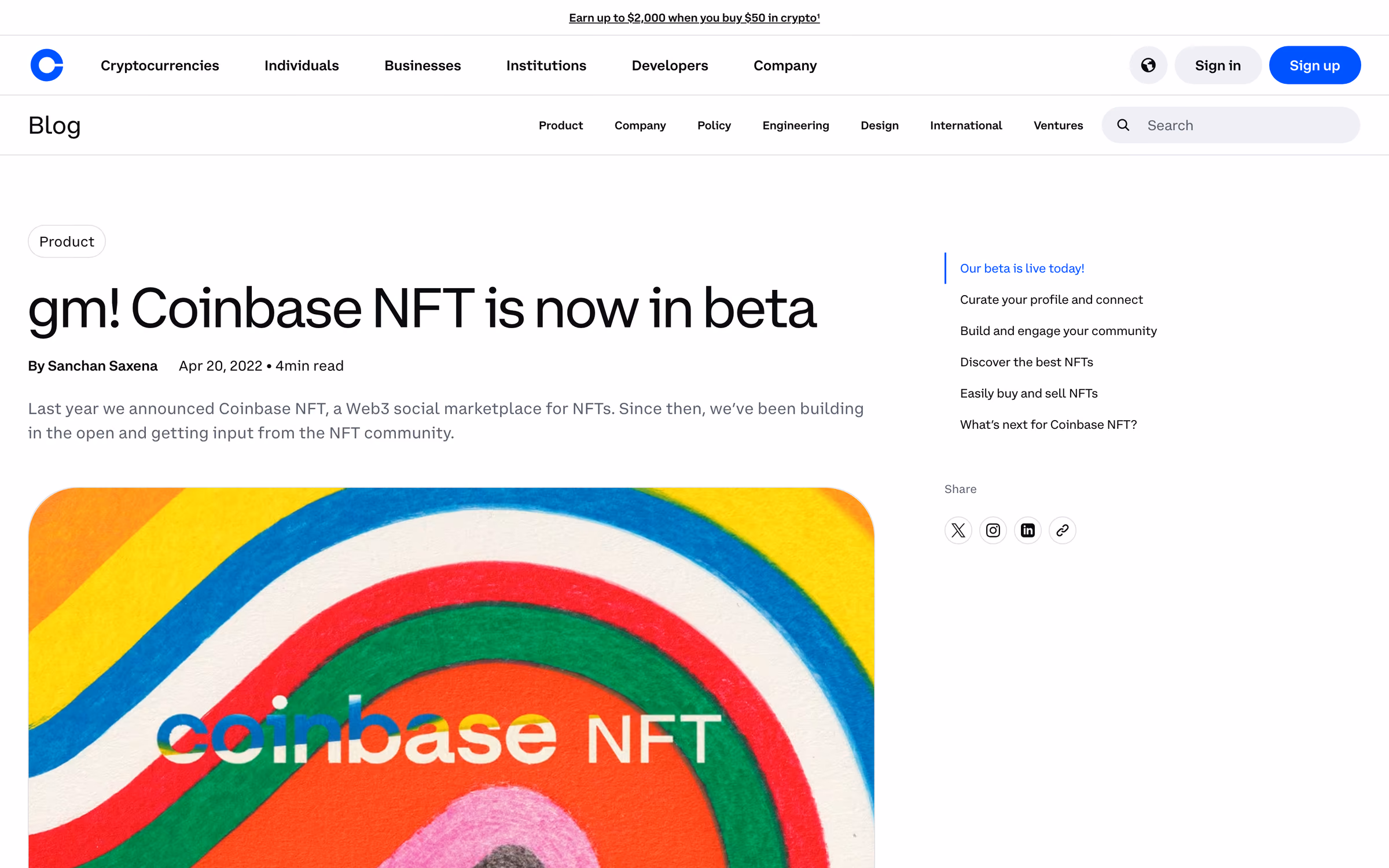Focus the blog Search field
The height and width of the screenshot is (868, 1389).
click(1231, 125)
